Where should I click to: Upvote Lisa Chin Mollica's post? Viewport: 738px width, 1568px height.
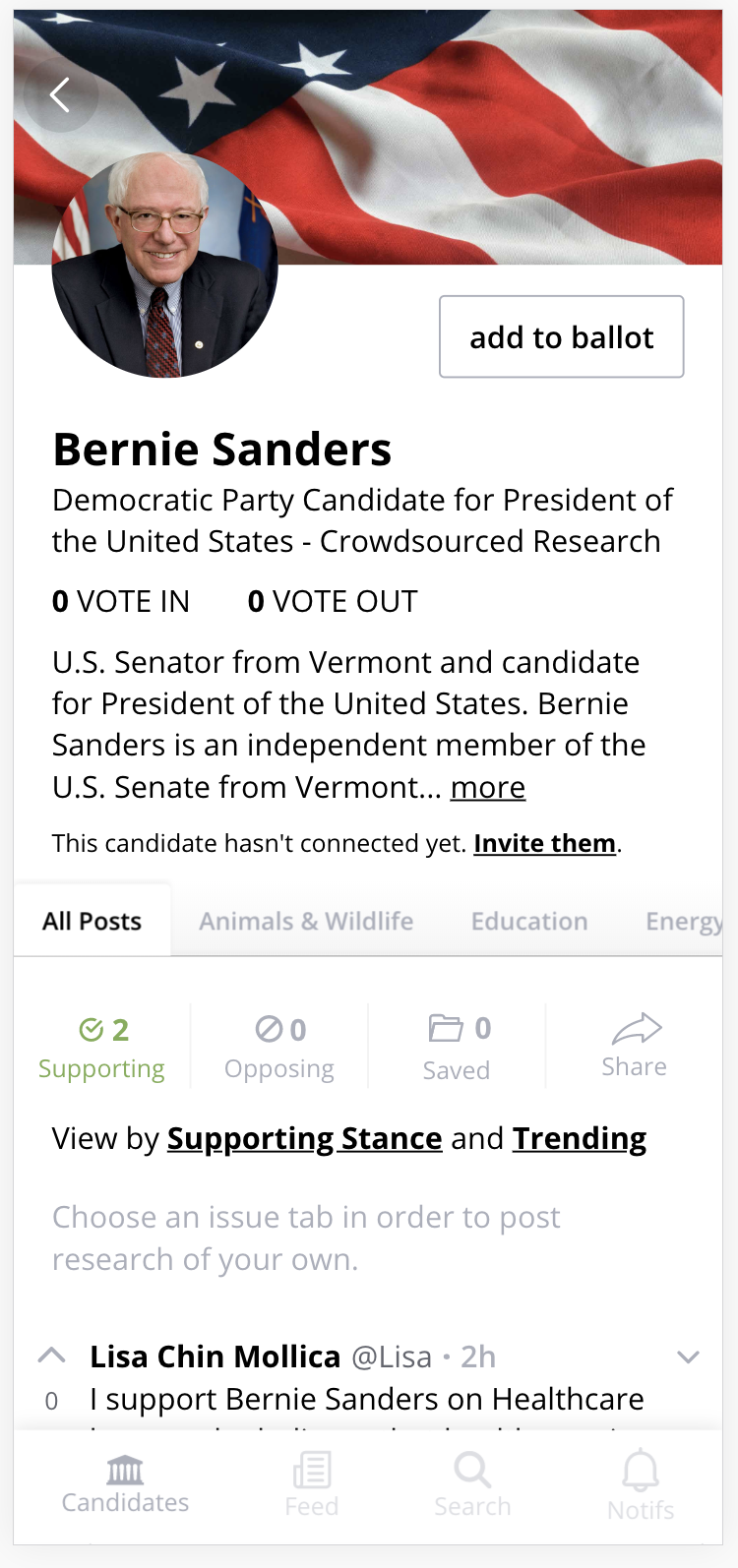pos(51,1355)
